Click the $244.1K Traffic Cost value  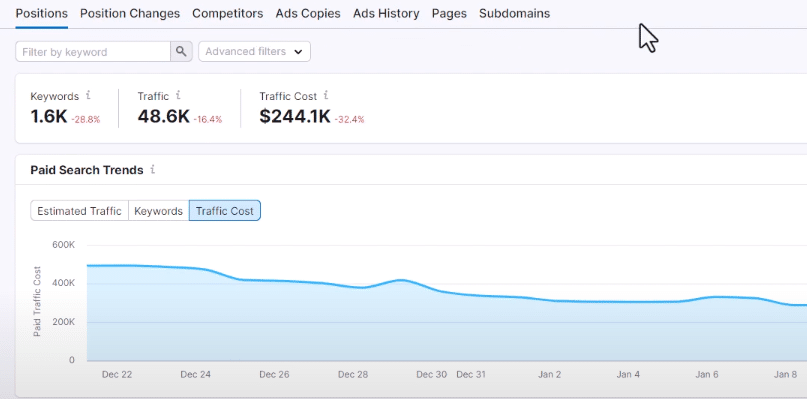tap(295, 116)
